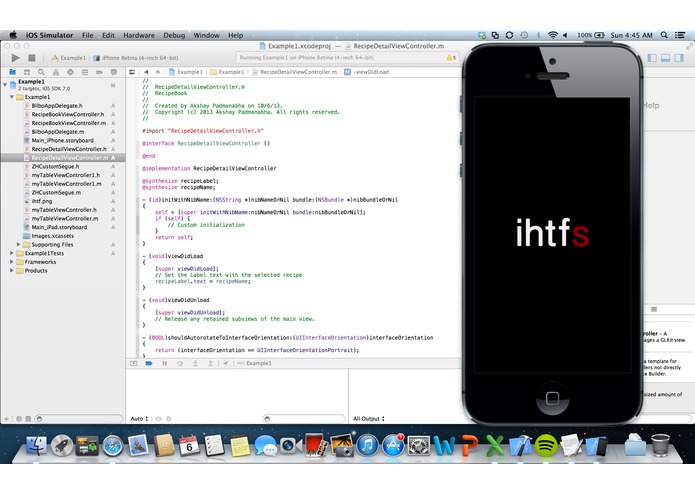Viewport: 695px width, 494px height.
Task: Open the Project navigator folder icon
Action: tap(12, 72)
